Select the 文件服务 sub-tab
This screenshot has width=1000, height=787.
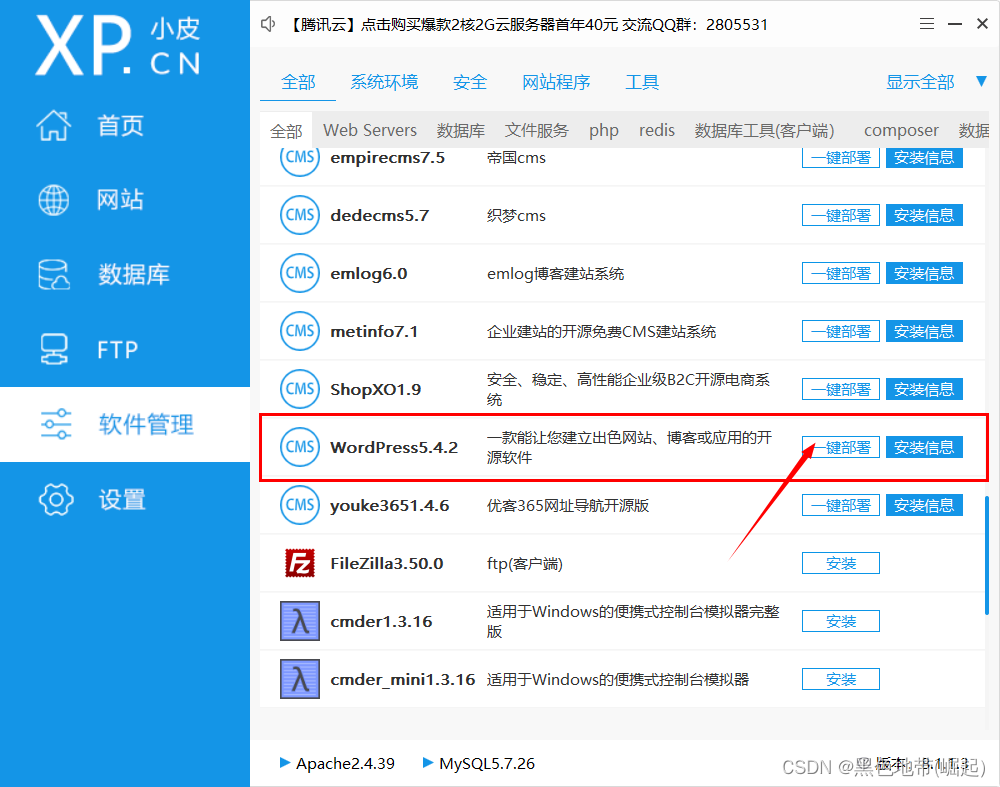[x=537, y=131]
